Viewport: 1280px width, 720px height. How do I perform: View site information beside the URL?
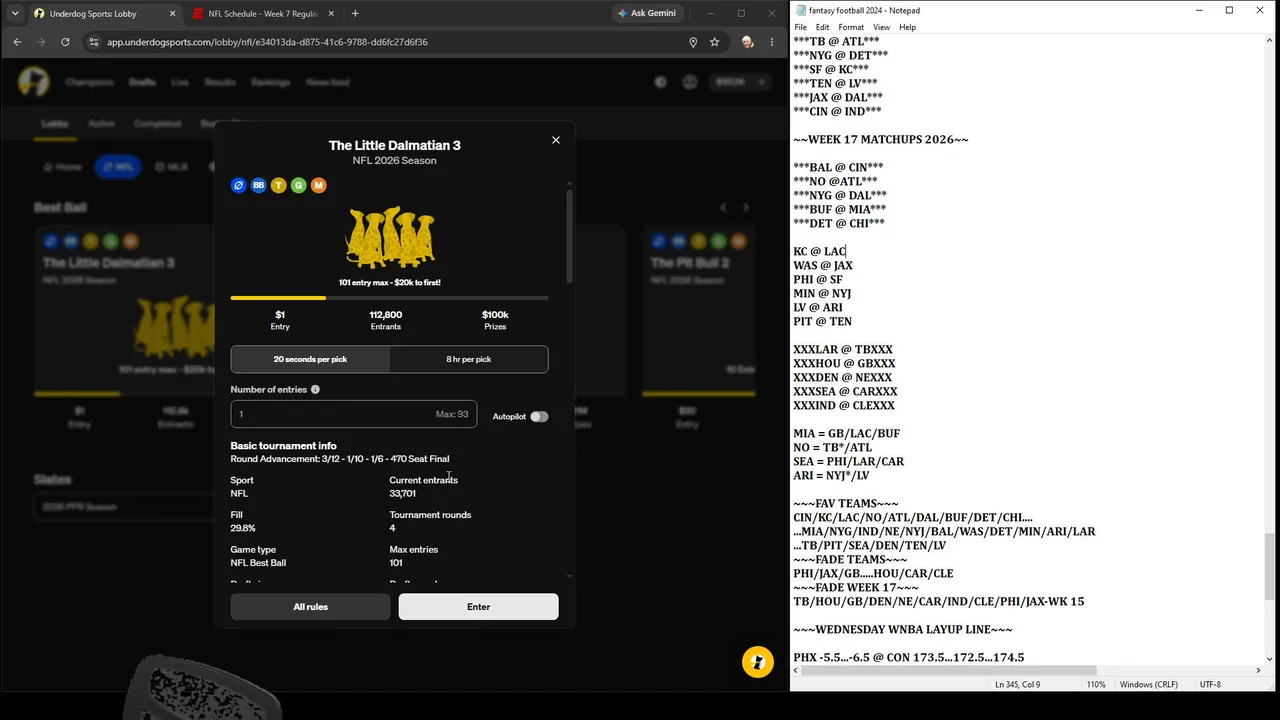94,42
